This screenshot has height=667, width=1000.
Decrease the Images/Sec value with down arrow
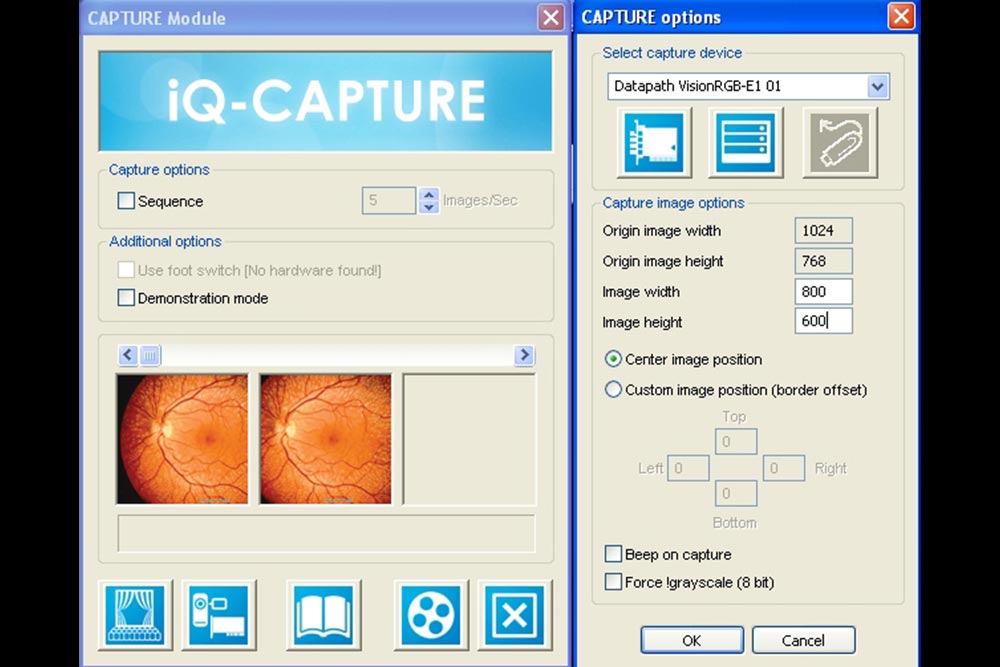(429, 207)
